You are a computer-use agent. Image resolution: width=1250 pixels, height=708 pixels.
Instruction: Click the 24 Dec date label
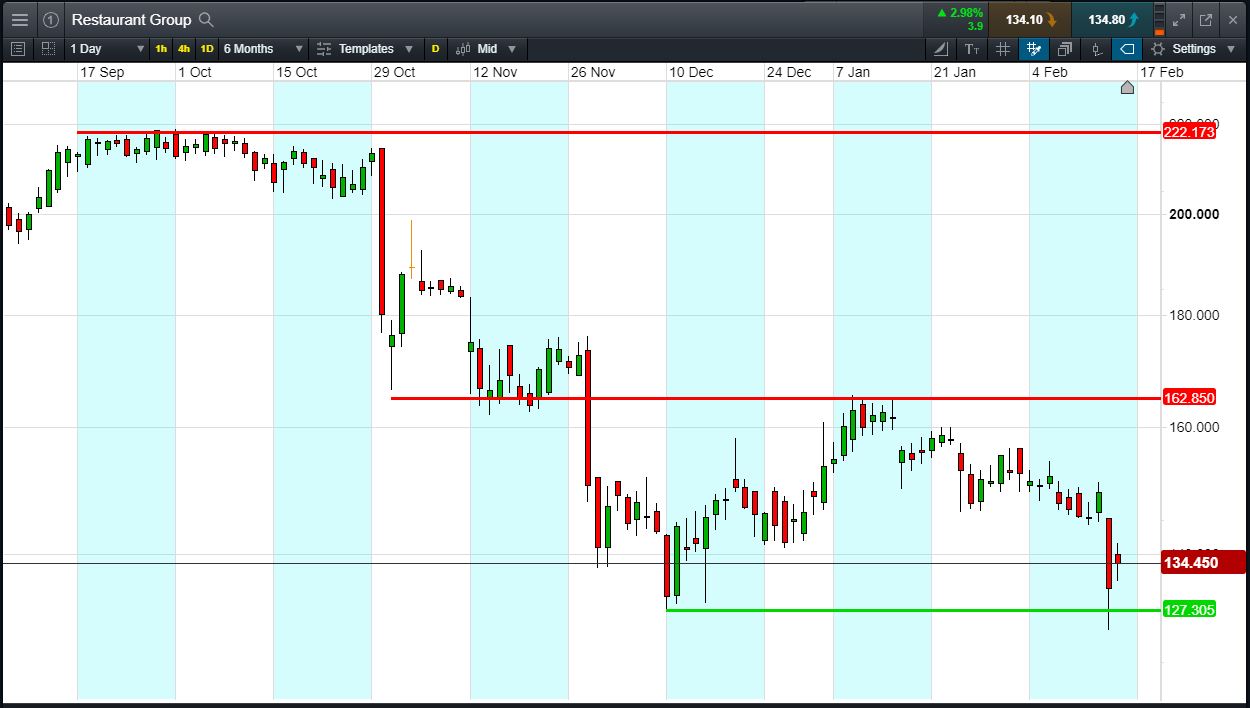click(x=789, y=72)
